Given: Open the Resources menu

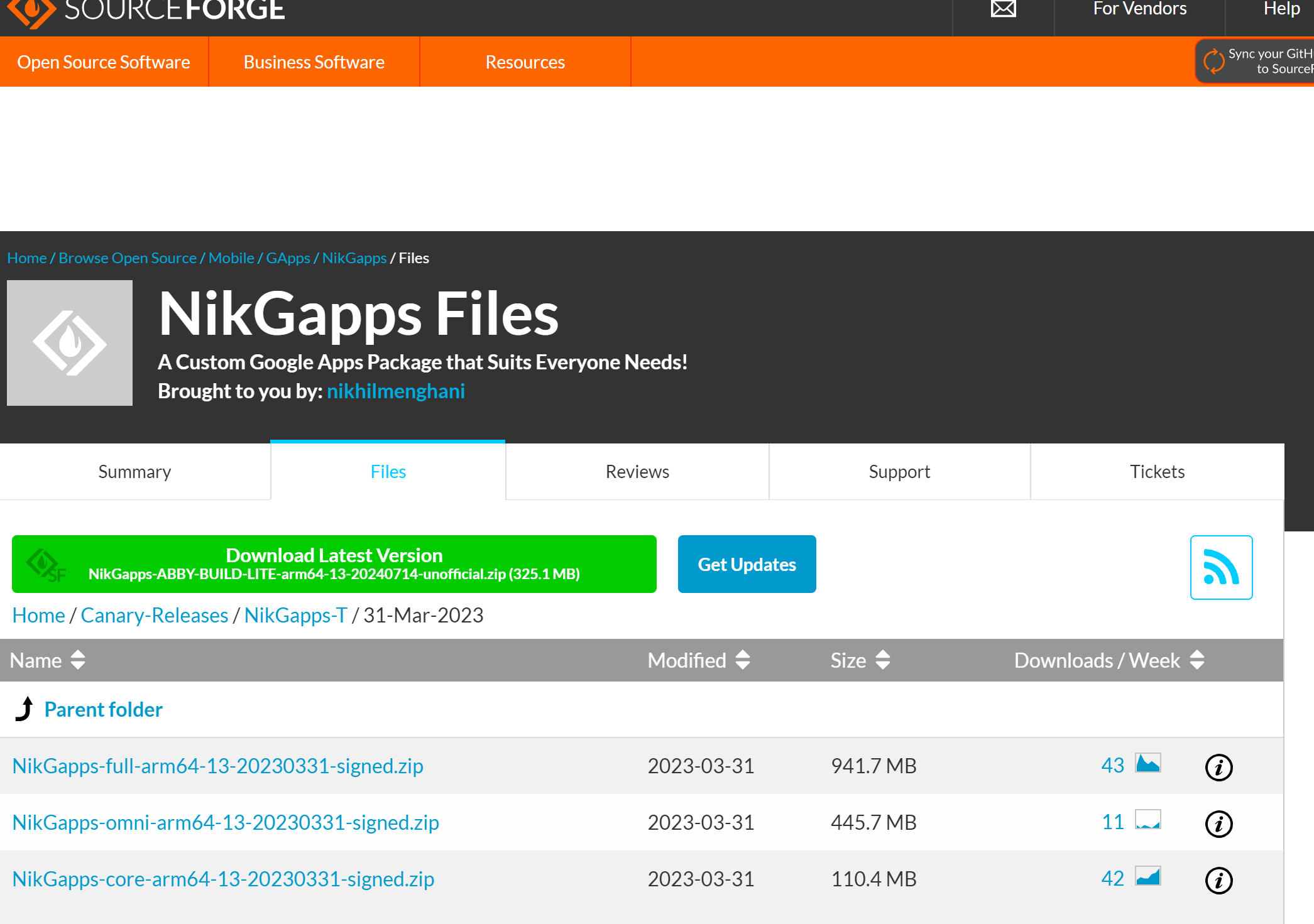Looking at the screenshot, I should [525, 62].
